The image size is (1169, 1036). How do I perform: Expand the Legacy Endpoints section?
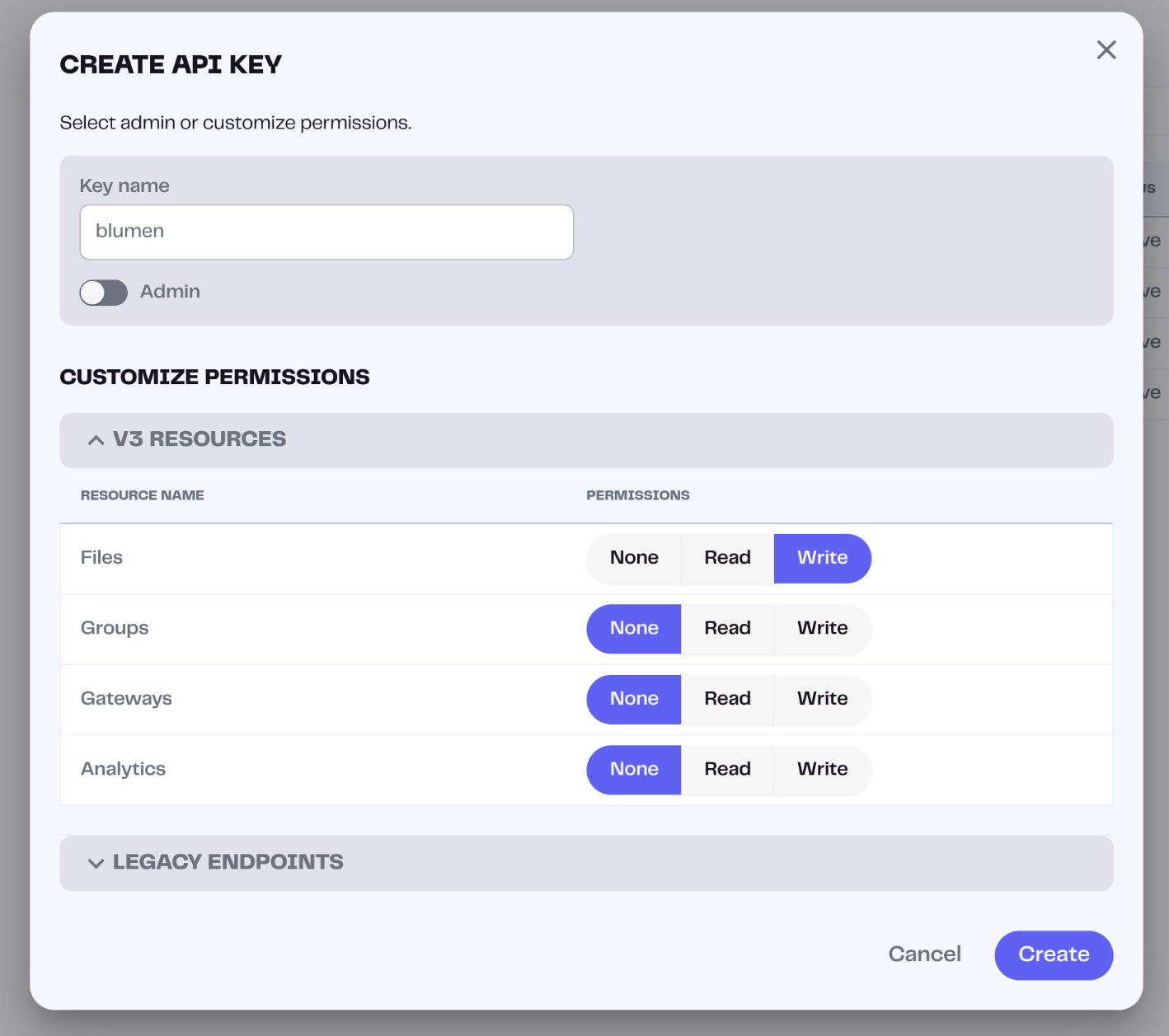(228, 863)
